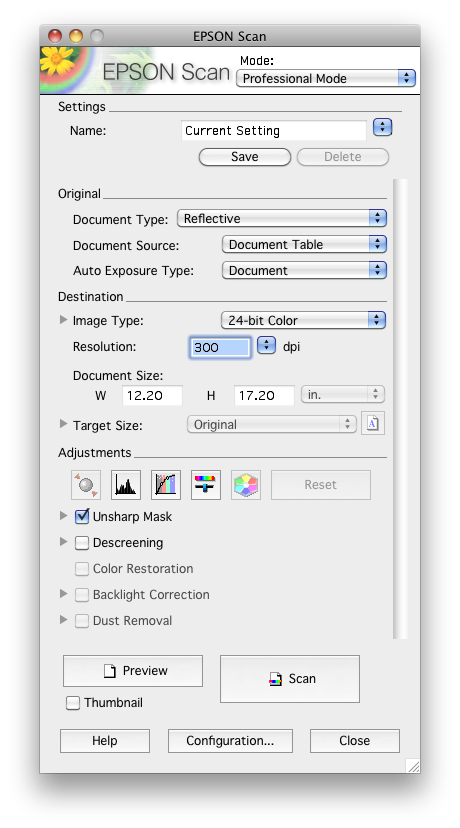The image size is (460, 828).
Task: Click the Current Setting name field
Action: pyautogui.click(x=274, y=130)
